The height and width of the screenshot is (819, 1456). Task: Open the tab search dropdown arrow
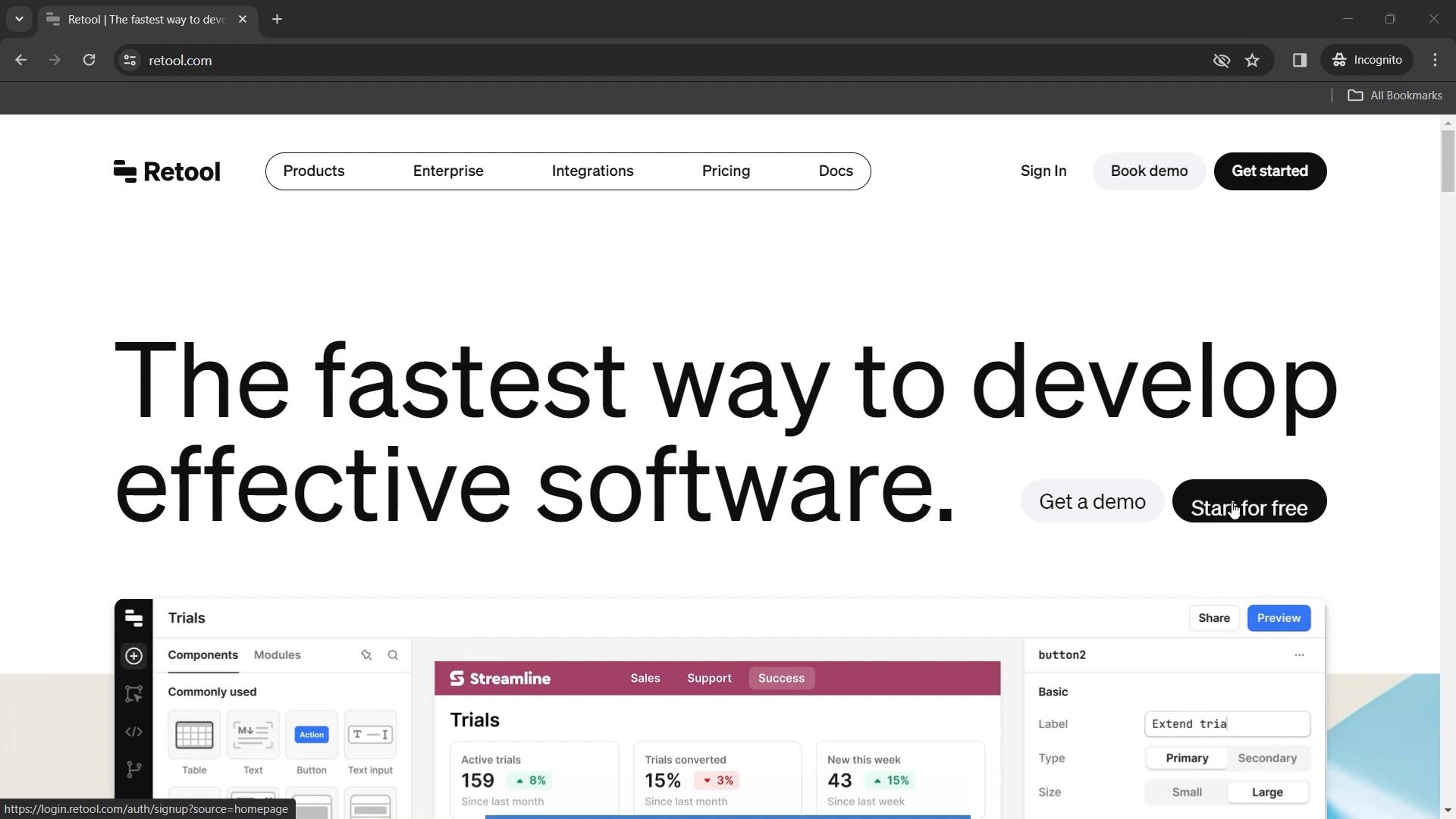[19, 19]
